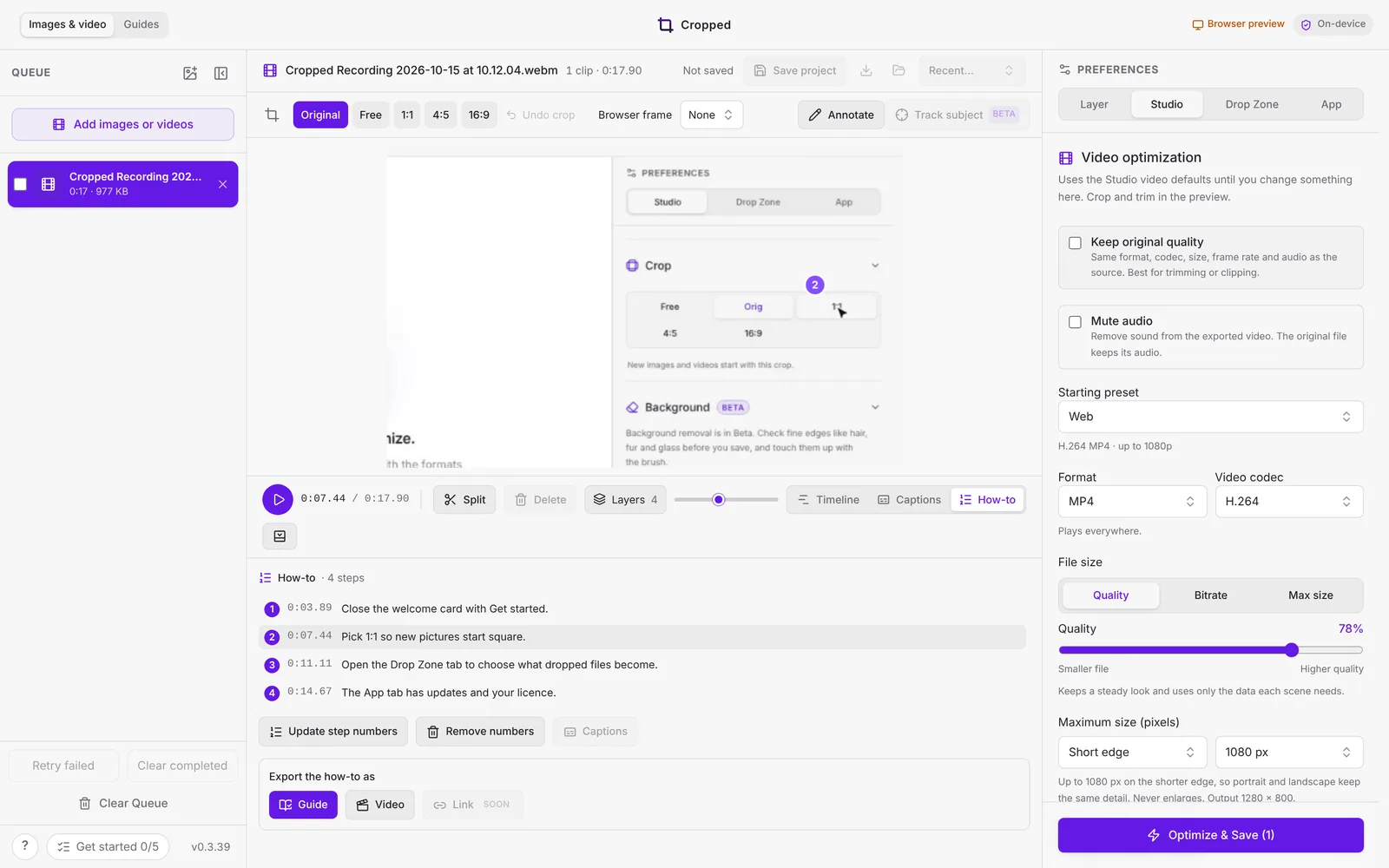Open the Video codec H.264 dropdown
This screenshot has width=1389, height=868.
[x=1288, y=502]
